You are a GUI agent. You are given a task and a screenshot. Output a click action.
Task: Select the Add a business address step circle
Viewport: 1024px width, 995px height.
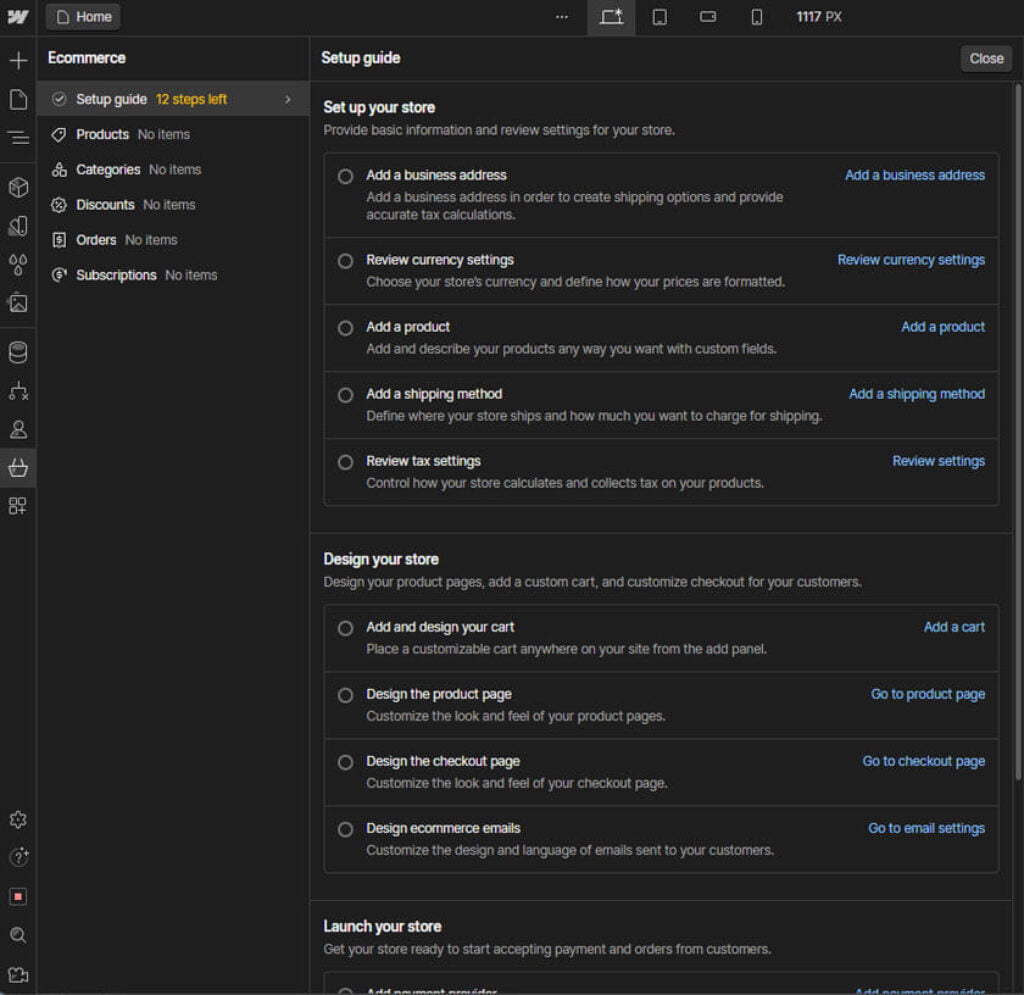coord(345,176)
